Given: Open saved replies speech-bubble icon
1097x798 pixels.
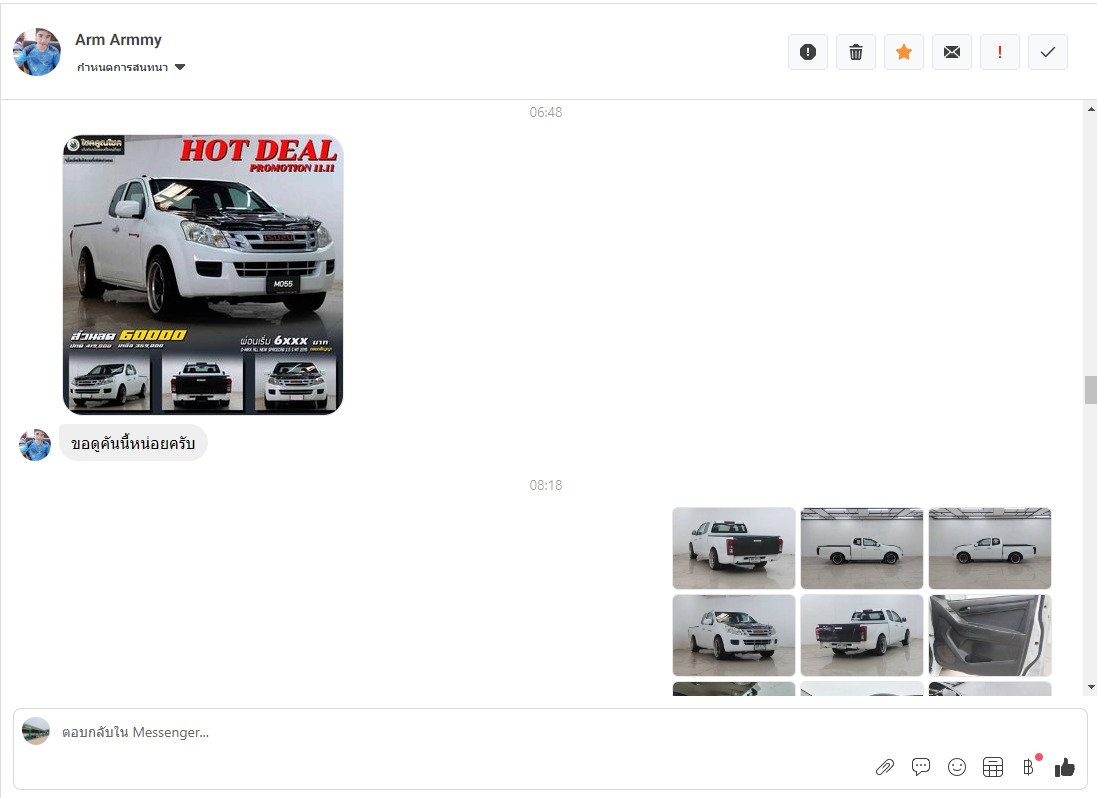Looking at the screenshot, I should click(921, 767).
